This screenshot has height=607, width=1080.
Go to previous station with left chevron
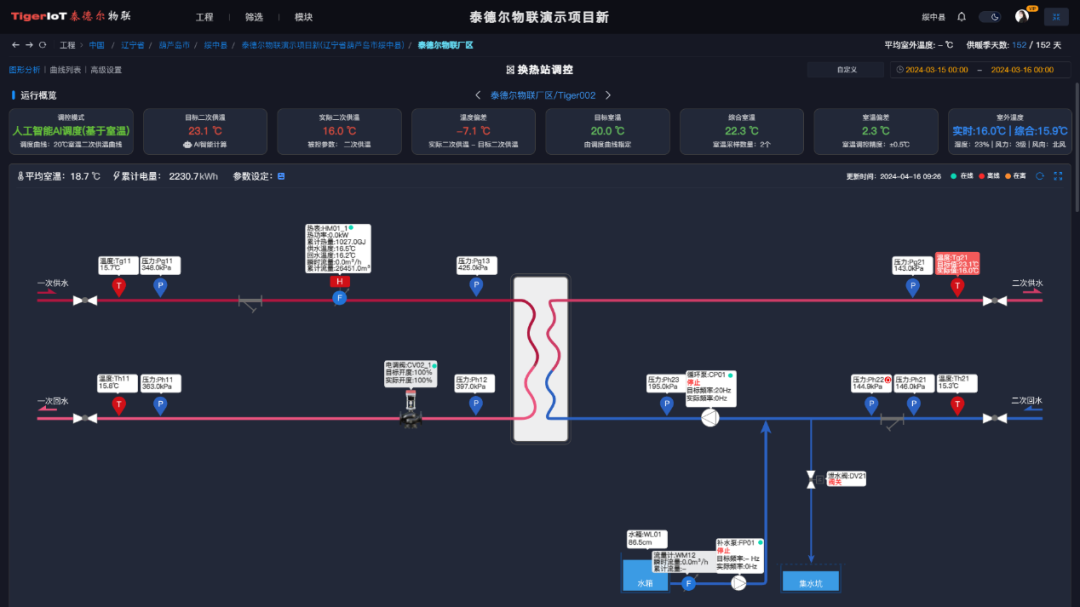coord(478,96)
